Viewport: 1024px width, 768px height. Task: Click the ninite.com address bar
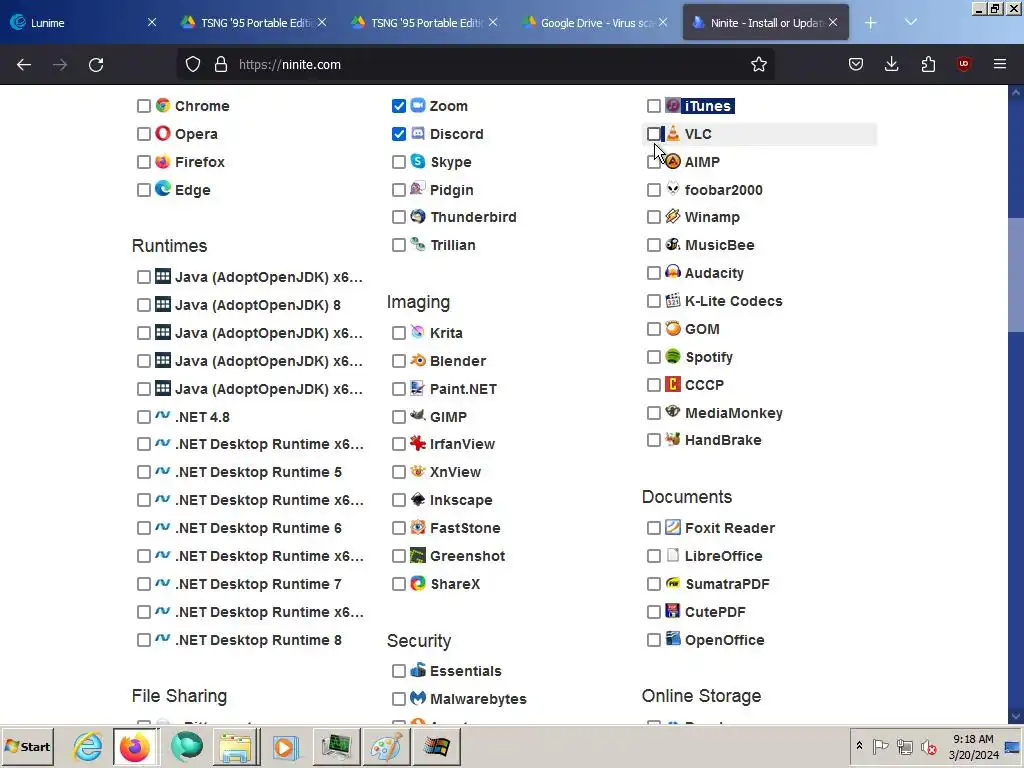point(475,64)
